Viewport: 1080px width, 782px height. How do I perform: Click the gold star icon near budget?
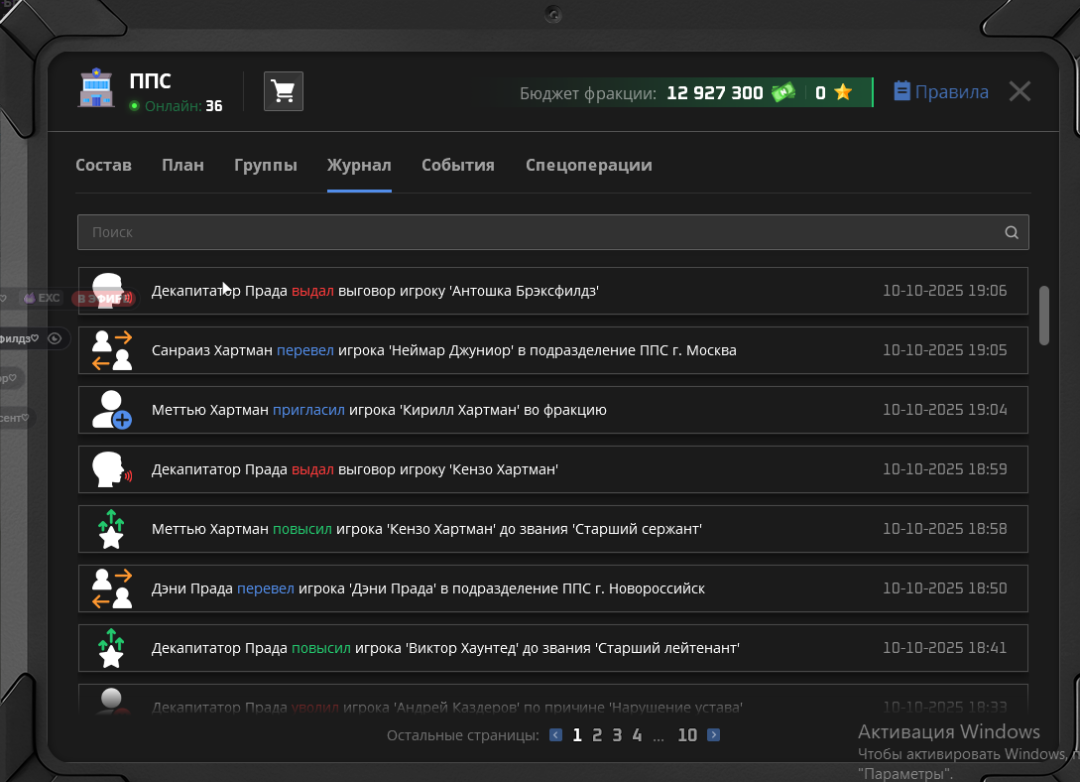pyautogui.click(x=843, y=92)
